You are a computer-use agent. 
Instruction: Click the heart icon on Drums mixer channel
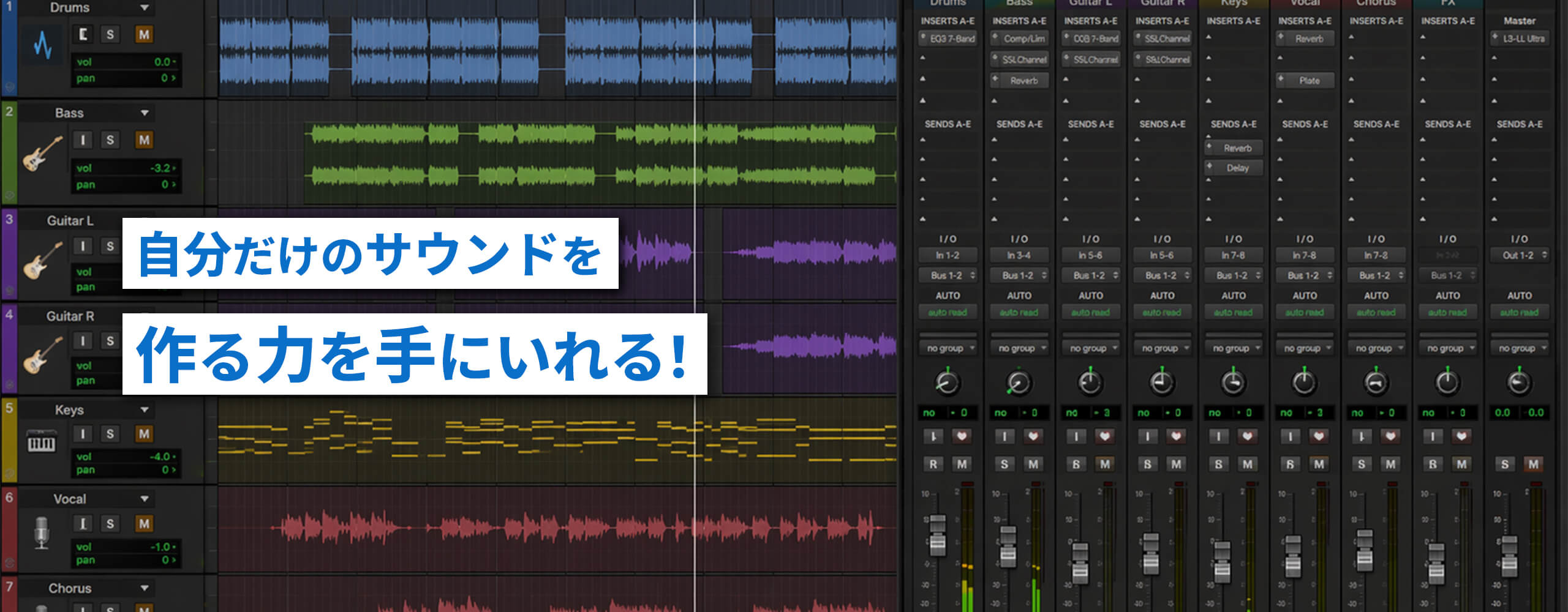click(962, 436)
